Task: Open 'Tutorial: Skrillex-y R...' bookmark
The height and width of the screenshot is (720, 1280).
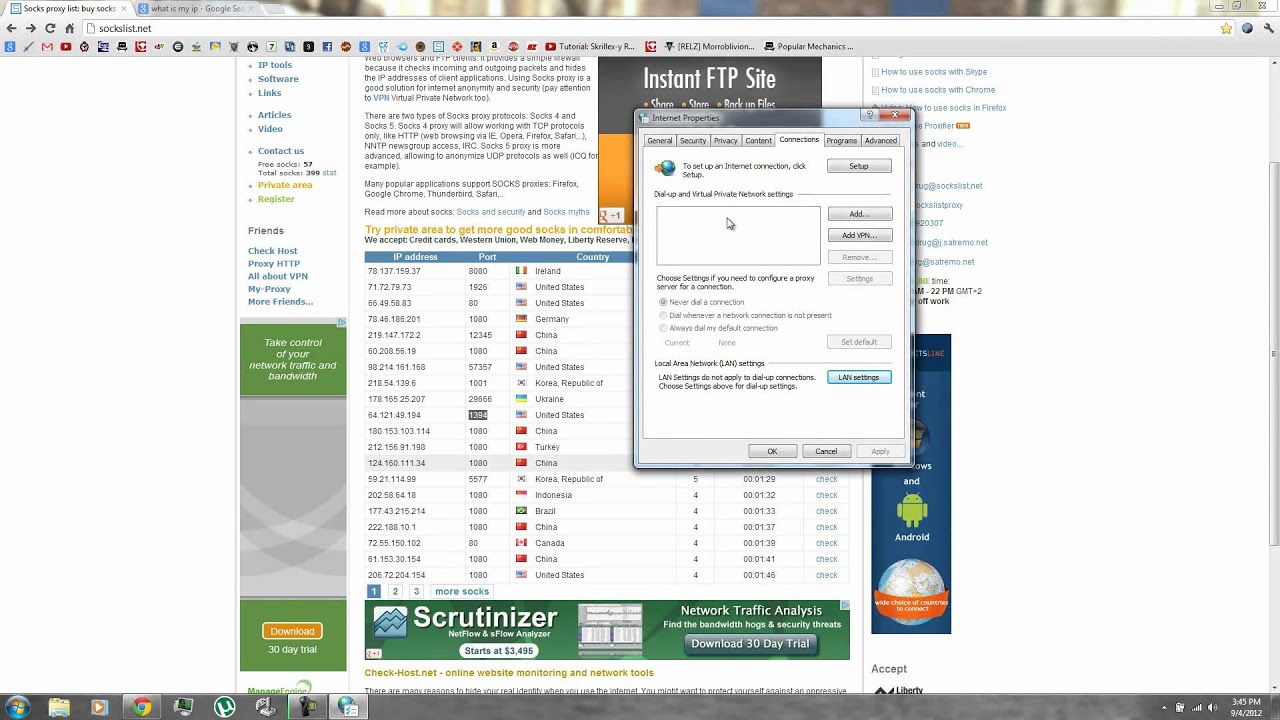Action: 590,46
